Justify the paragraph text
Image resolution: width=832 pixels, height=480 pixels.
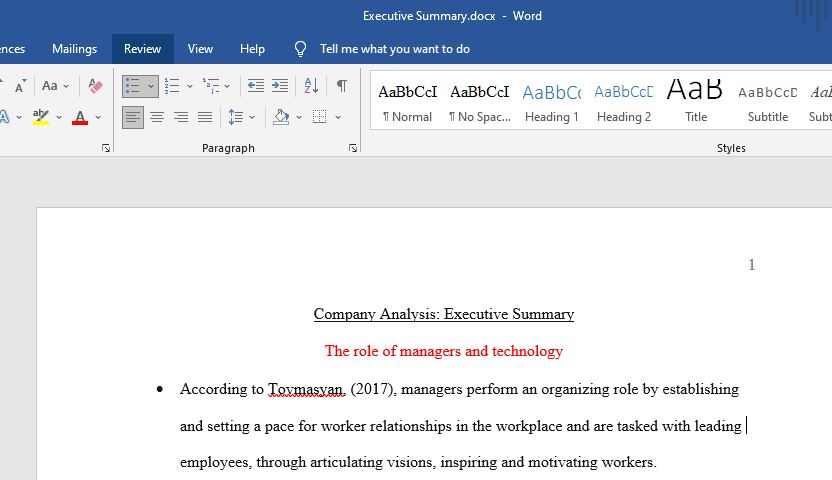pyautogui.click(x=205, y=117)
